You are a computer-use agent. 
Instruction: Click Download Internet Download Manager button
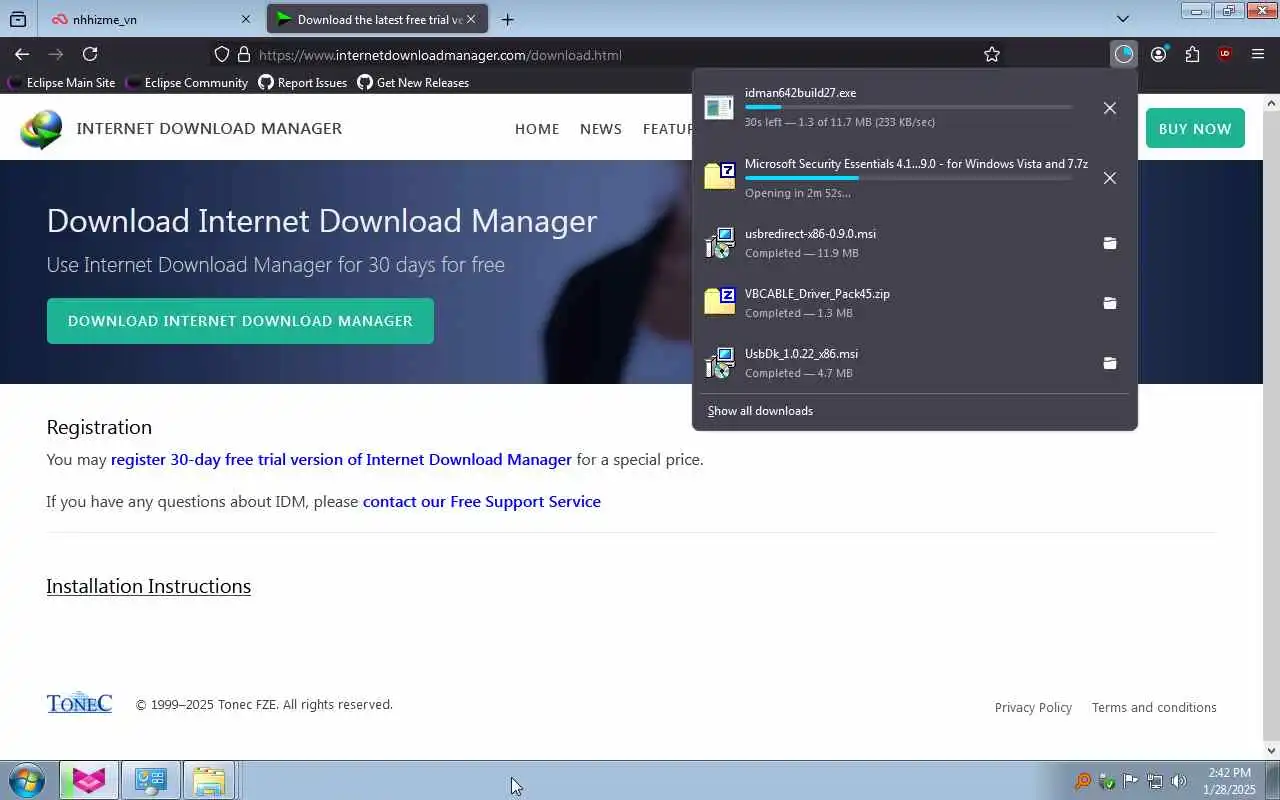(x=240, y=321)
